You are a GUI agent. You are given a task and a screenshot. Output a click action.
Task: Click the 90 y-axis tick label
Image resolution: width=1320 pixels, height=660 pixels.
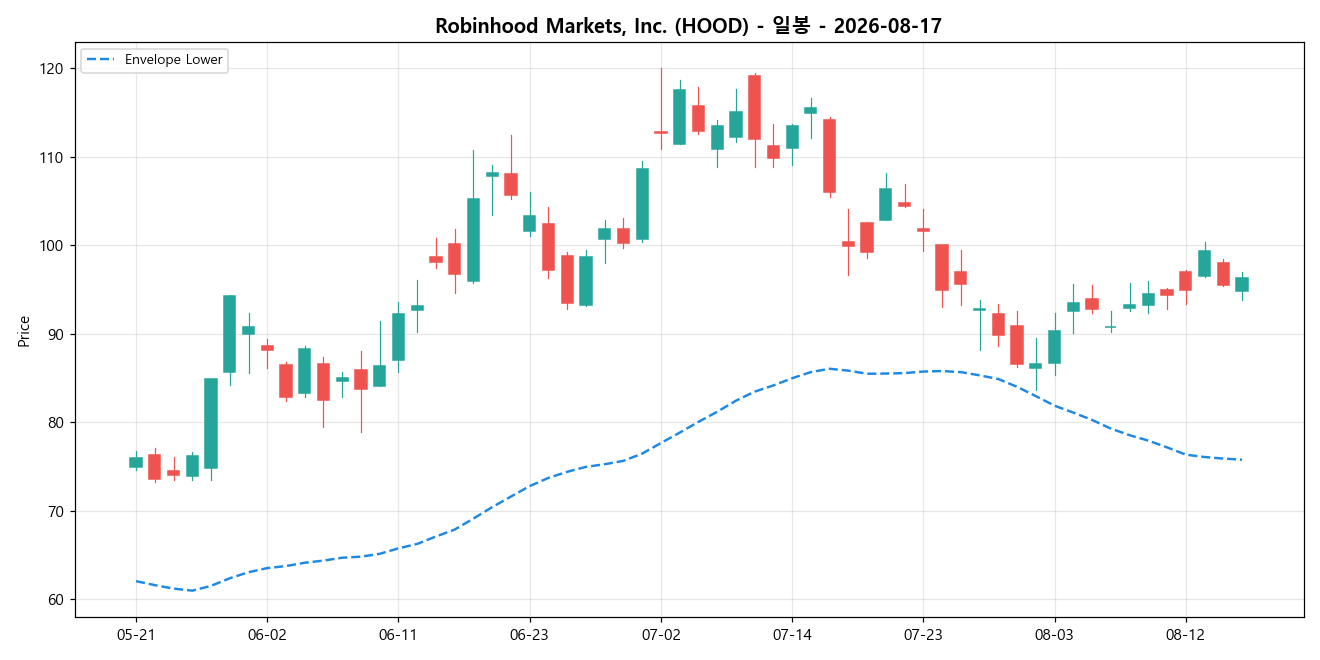(x=56, y=334)
